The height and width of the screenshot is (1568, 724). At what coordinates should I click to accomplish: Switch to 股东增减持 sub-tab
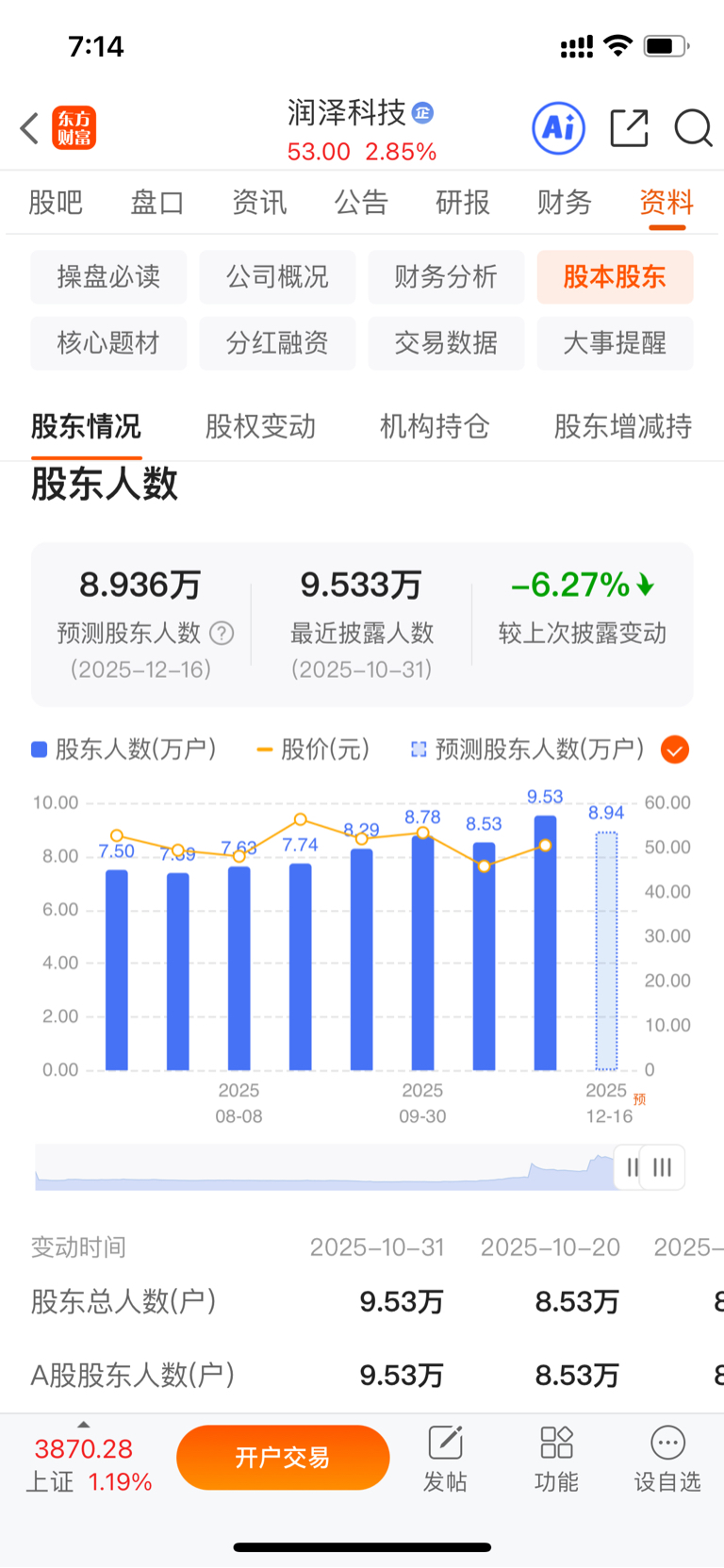[623, 426]
